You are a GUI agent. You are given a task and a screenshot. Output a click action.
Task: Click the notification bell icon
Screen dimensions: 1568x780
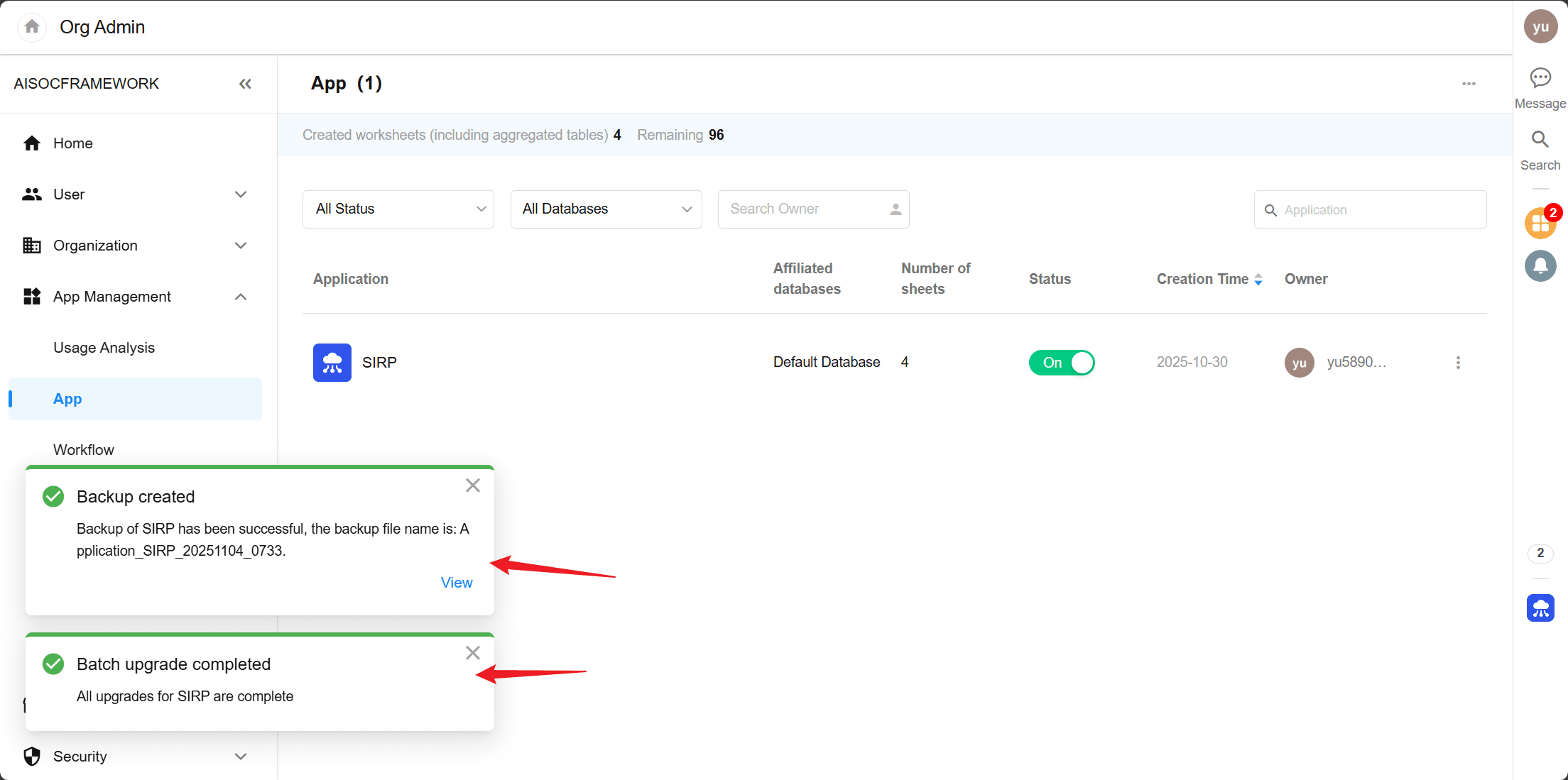click(x=1540, y=266)
